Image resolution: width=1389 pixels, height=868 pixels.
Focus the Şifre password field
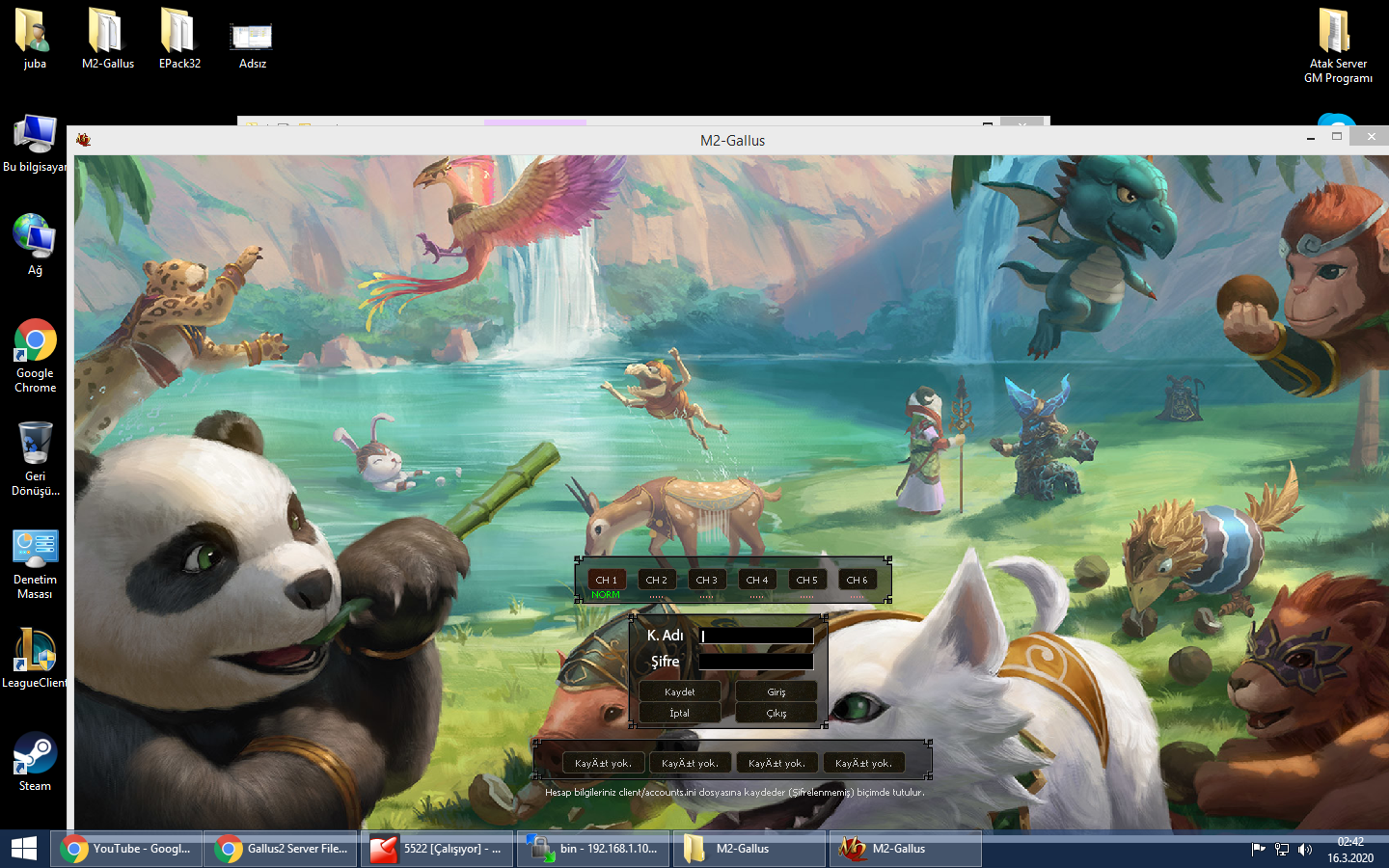(756, 663)
